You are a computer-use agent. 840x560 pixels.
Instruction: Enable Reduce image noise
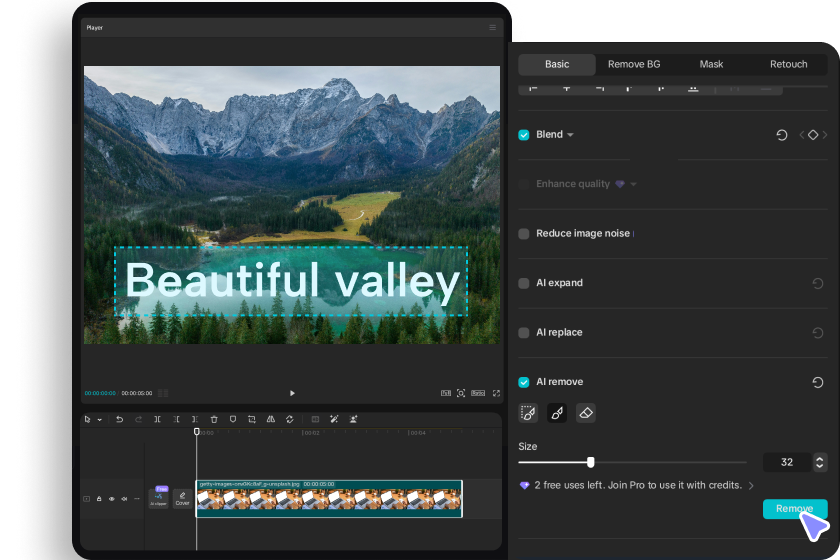(x=524, y=234)
